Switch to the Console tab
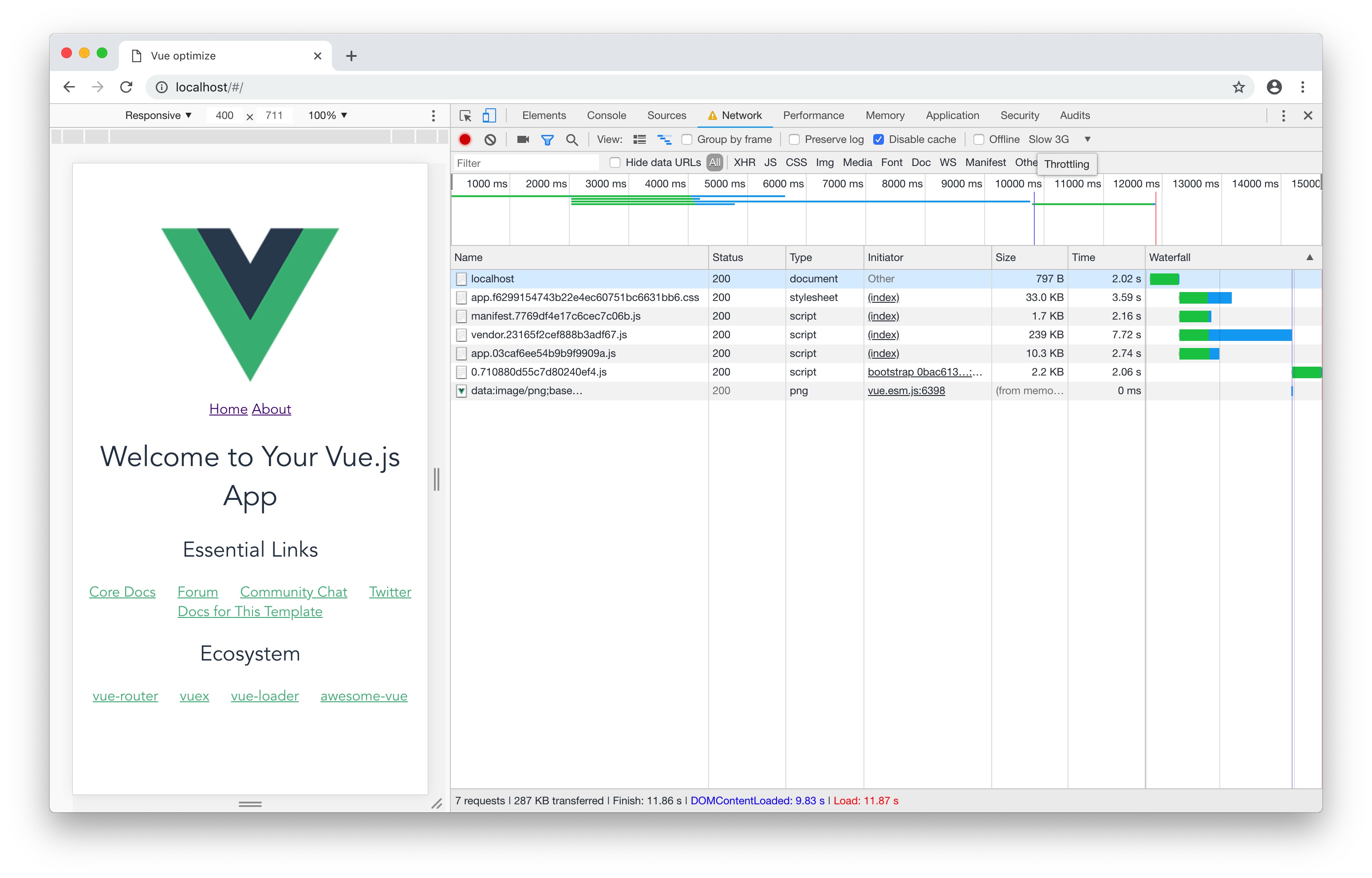This screenshot has height=878, width=1372. click(606, 116)
